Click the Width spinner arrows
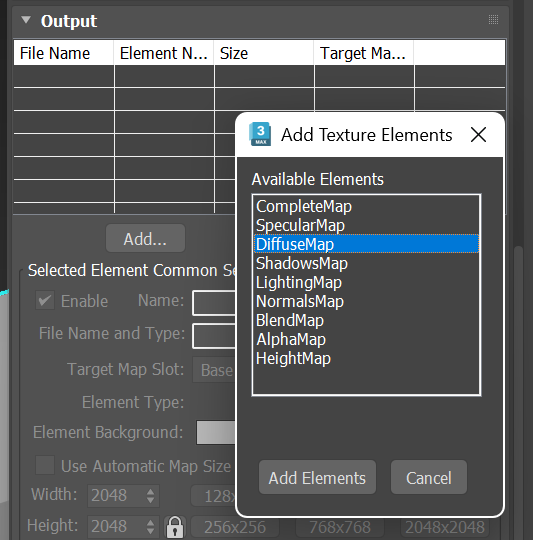 click(150, 496)
